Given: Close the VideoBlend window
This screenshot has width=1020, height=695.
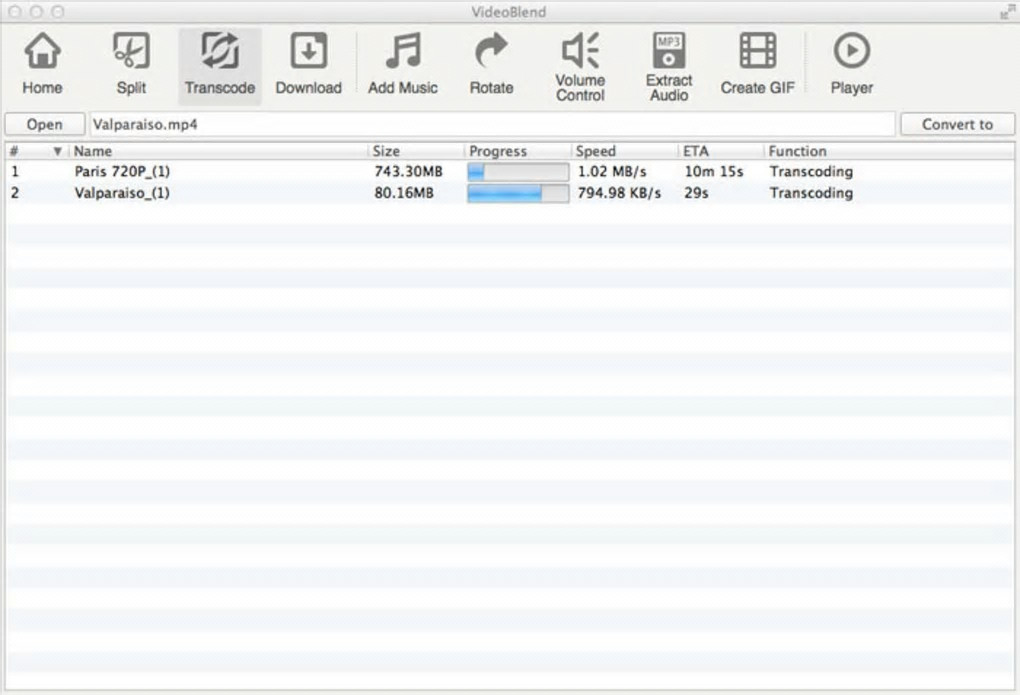Looking at the screenshot, I should (x=16, y=12).
